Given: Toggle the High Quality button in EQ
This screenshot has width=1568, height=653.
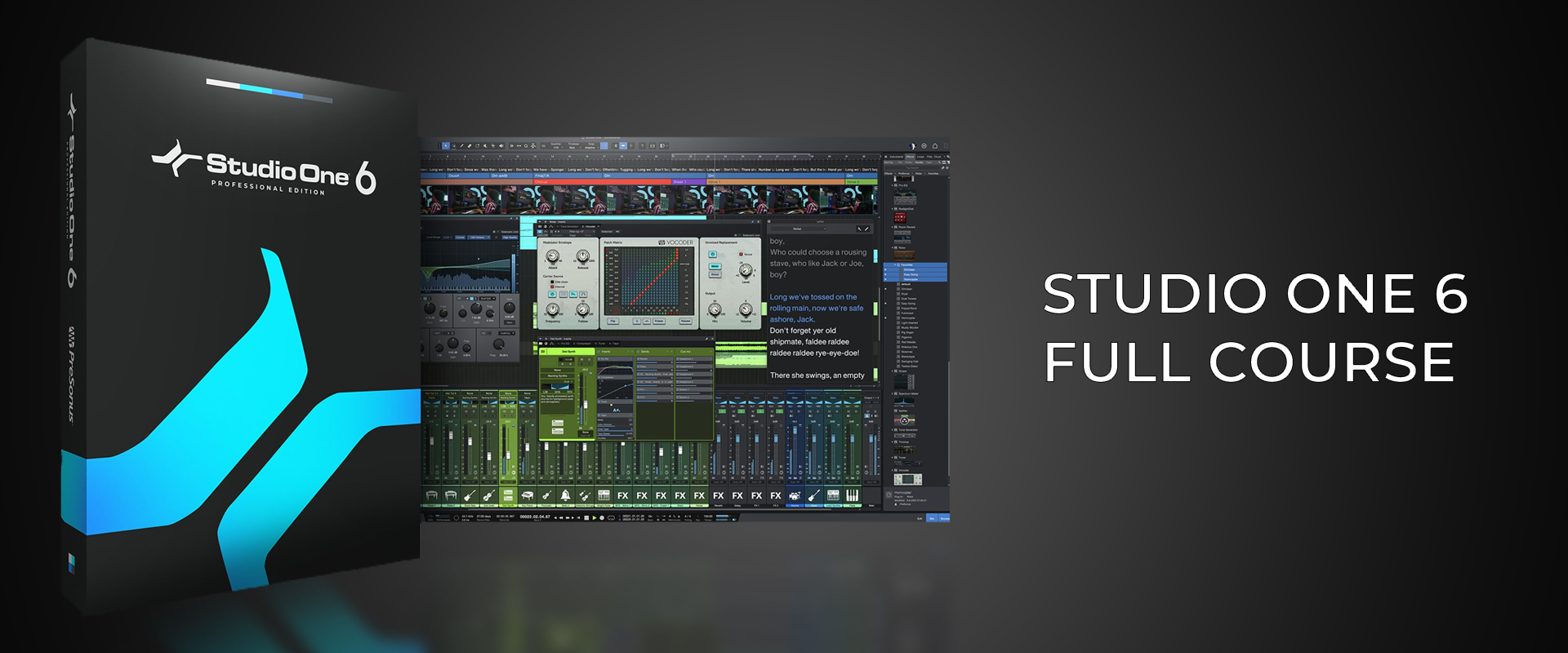Looking at the screenshot, I should point(510,238).
